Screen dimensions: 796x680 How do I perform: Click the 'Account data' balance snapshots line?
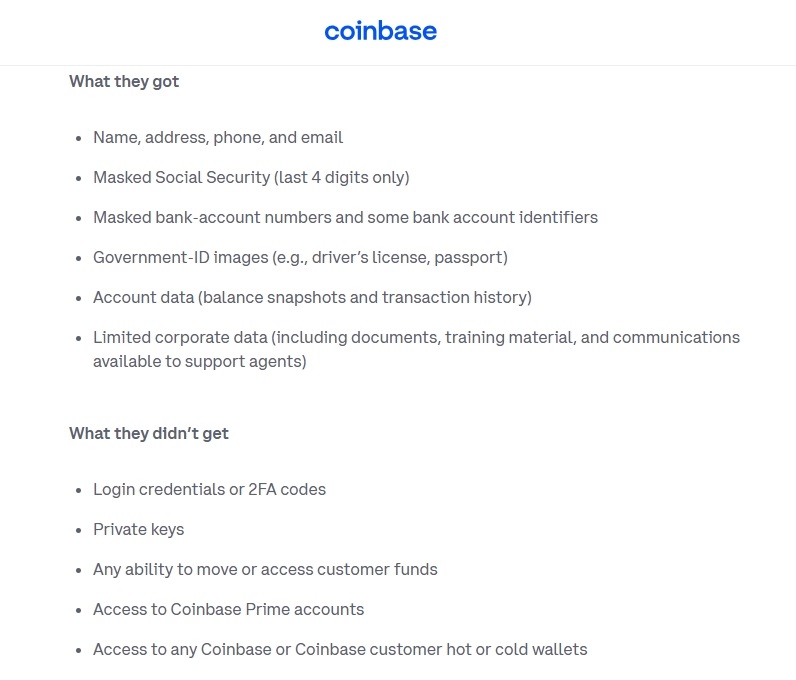pos(312,297)
